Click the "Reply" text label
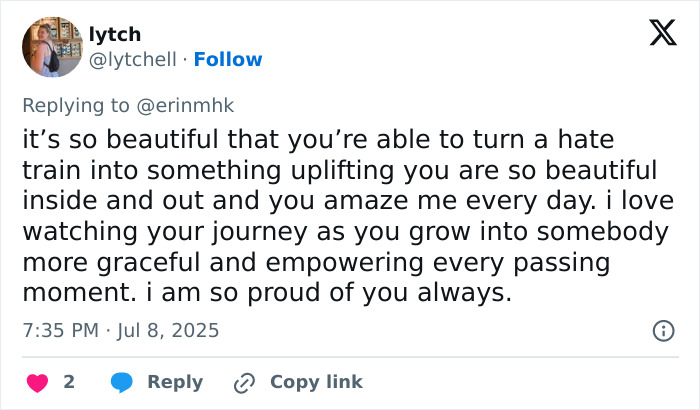700x410 pixels. coord(175,382)
